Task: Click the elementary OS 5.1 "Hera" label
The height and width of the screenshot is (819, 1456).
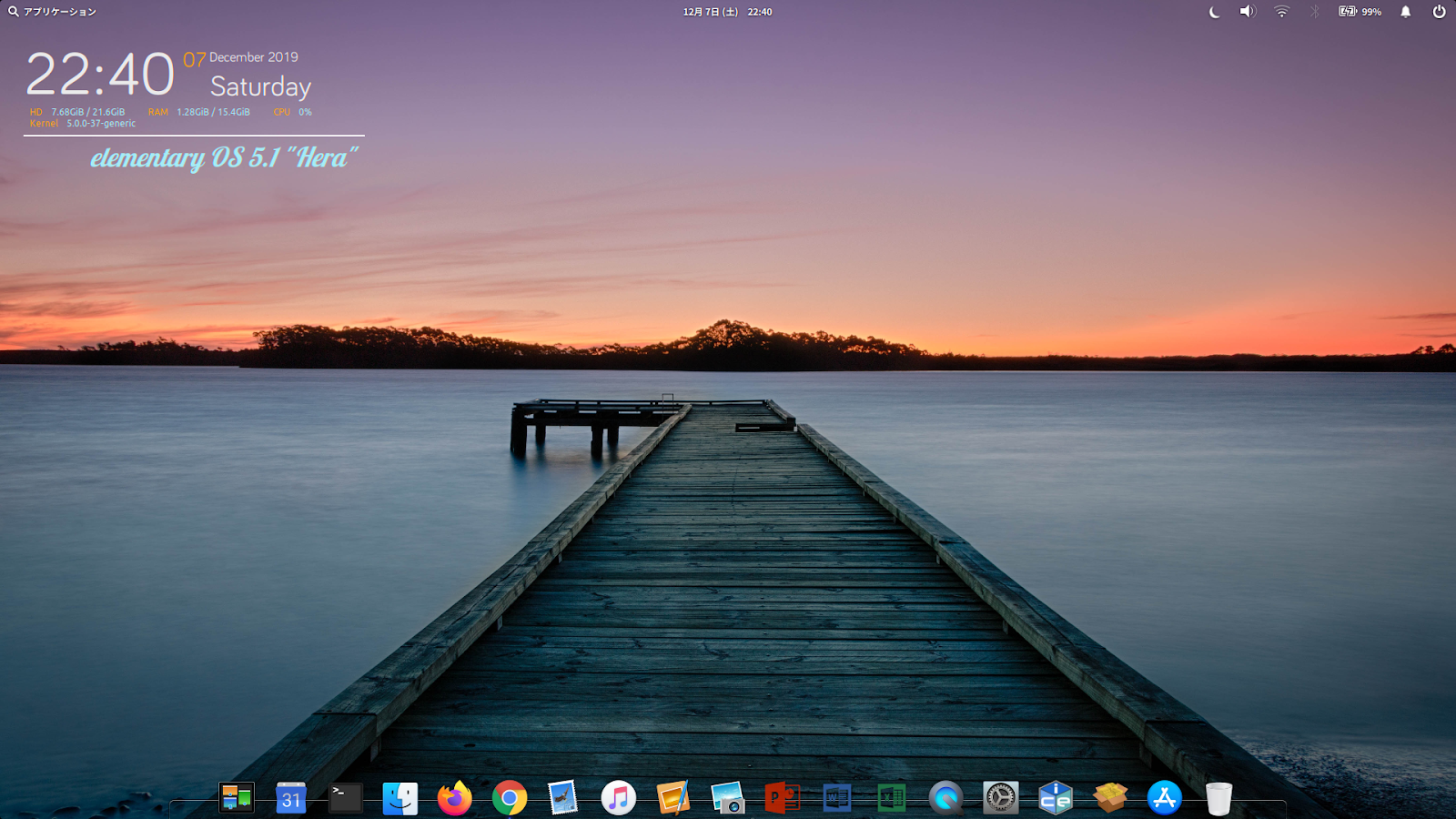Action: tap(224, 158)
